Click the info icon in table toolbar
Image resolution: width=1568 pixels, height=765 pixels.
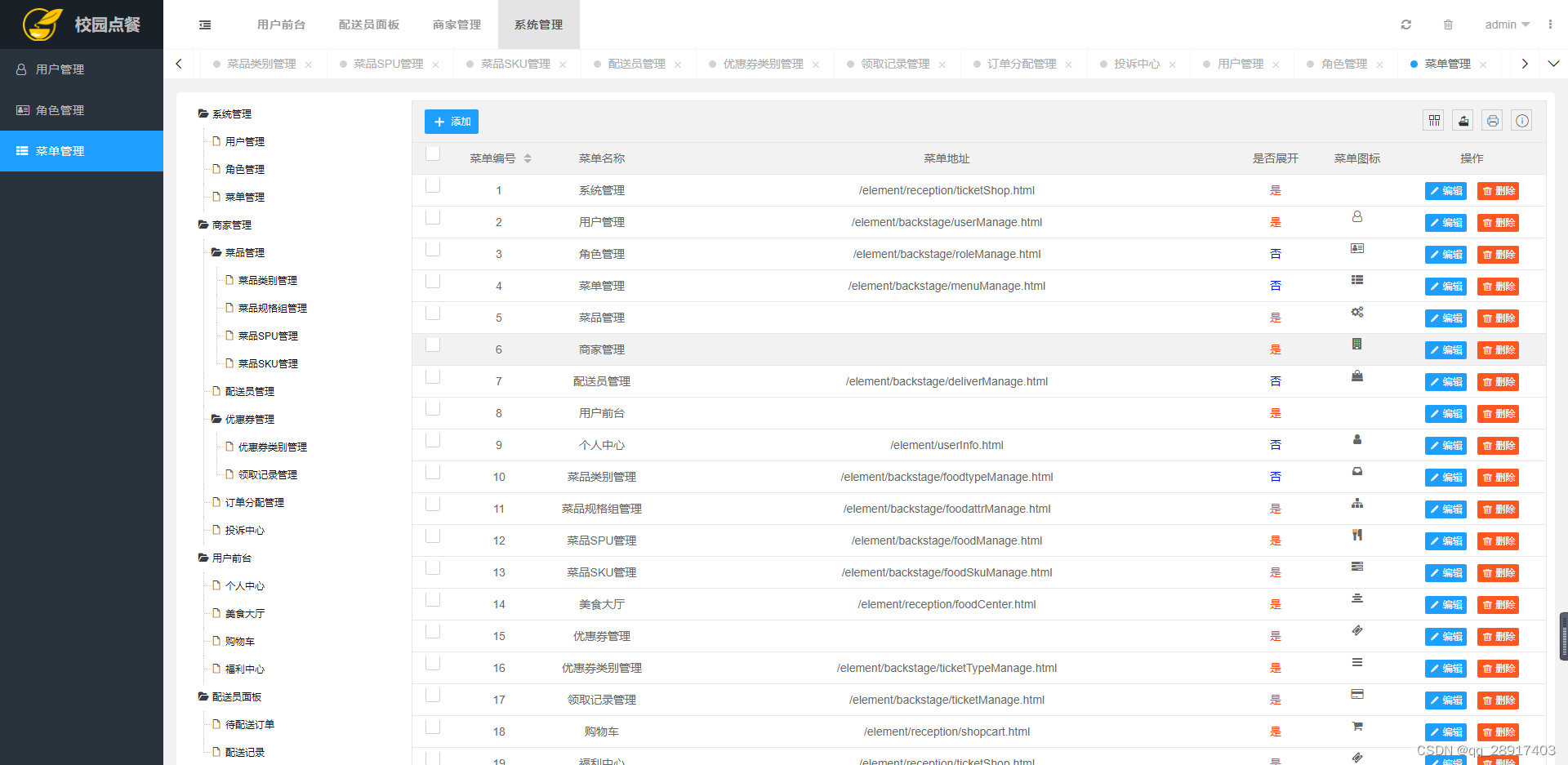(x=1522, y=121)
